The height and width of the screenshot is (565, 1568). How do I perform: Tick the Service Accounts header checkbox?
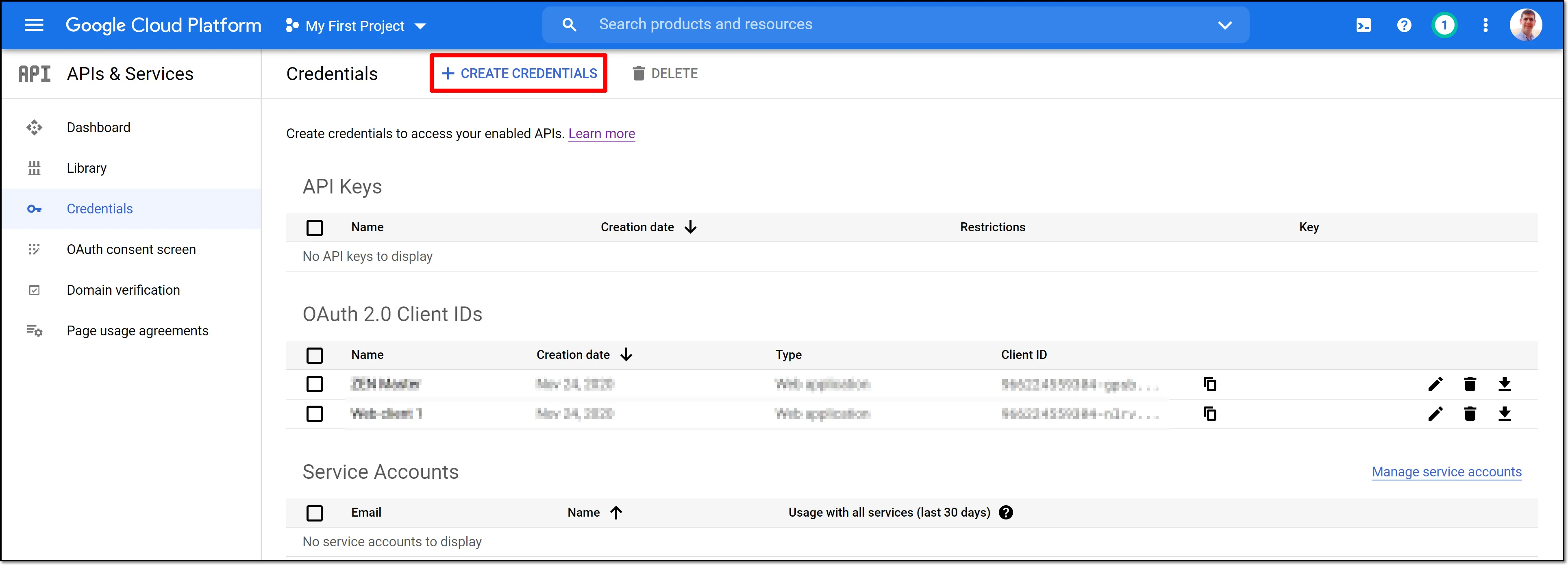click(315, 513)
